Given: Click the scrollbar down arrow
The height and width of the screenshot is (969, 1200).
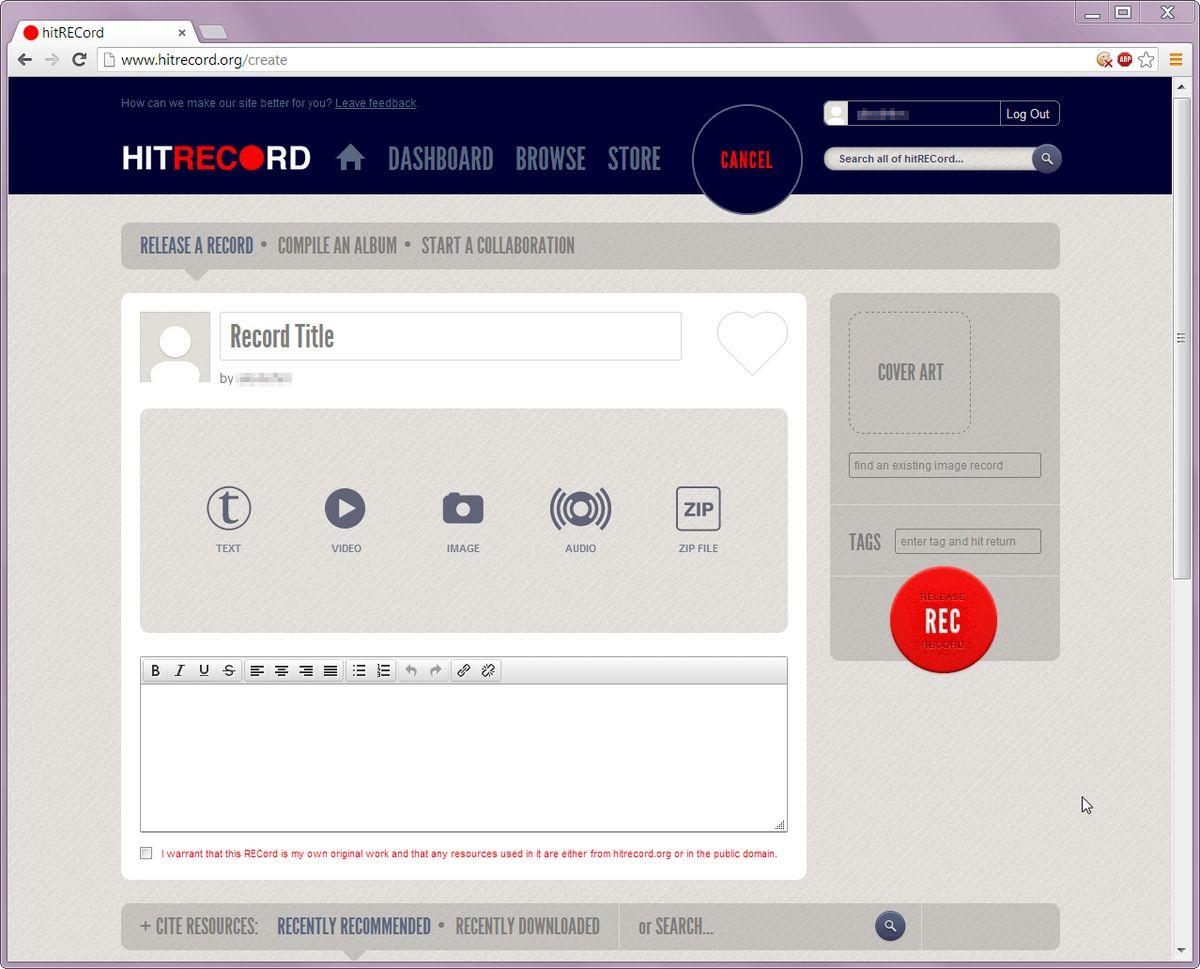Looking at the screenshot, I should pyautogui.click(x=1181, y=951).
